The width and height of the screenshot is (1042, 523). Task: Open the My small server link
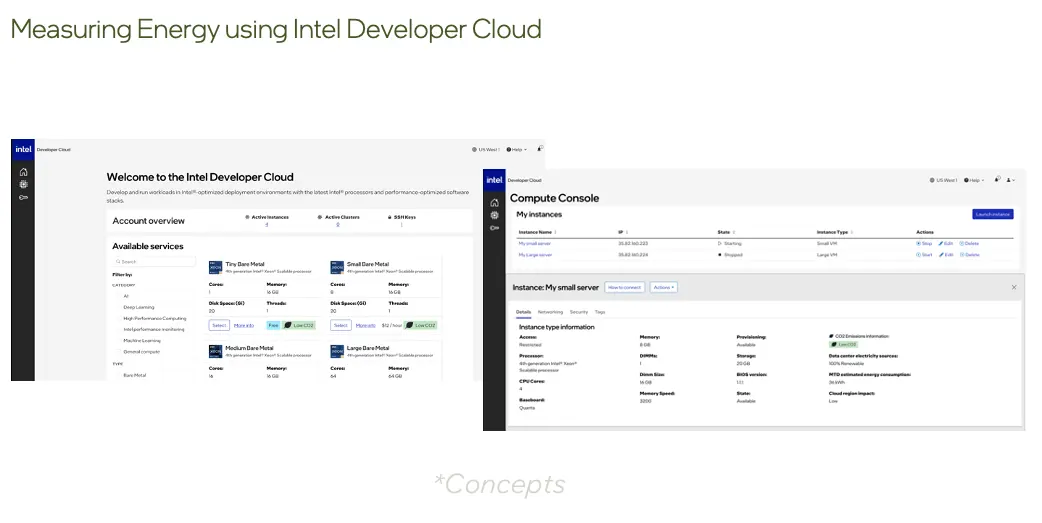coord(535,244)
